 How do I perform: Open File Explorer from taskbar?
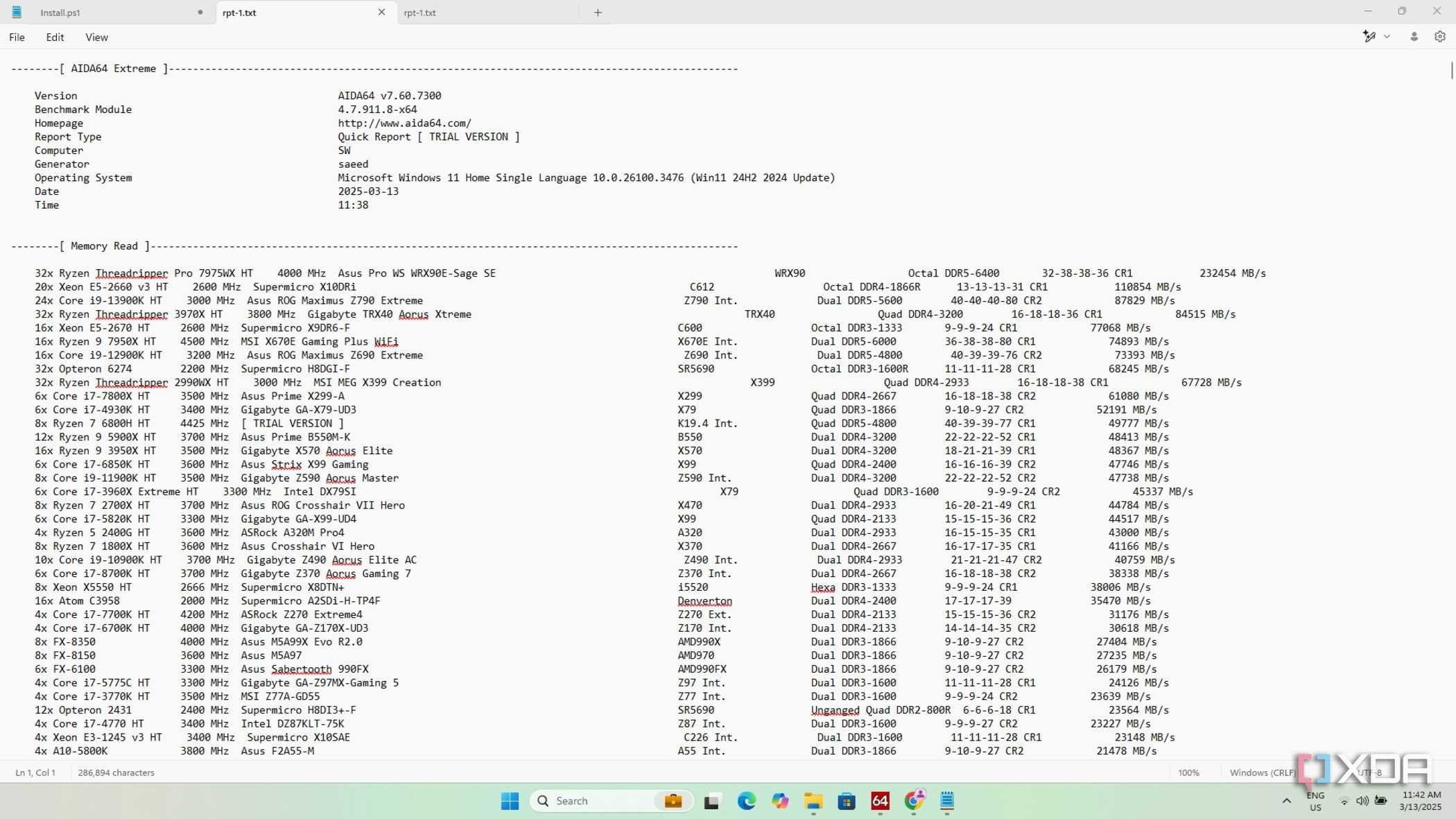pos(813,801)
